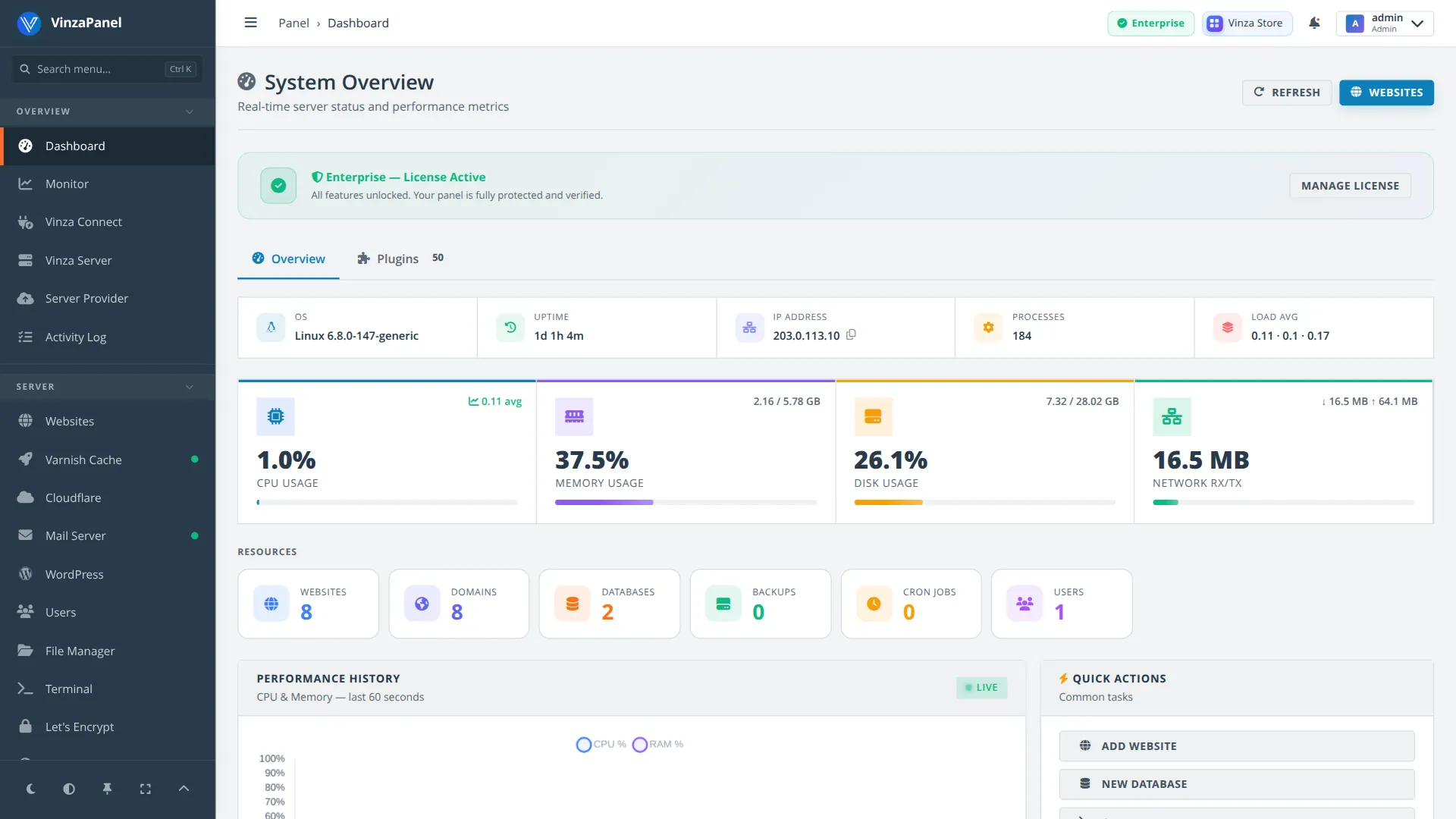Screen dimensions: 1456x819
Task: Pin the sidebar with pin icon
Action: (x=107, y=789)
